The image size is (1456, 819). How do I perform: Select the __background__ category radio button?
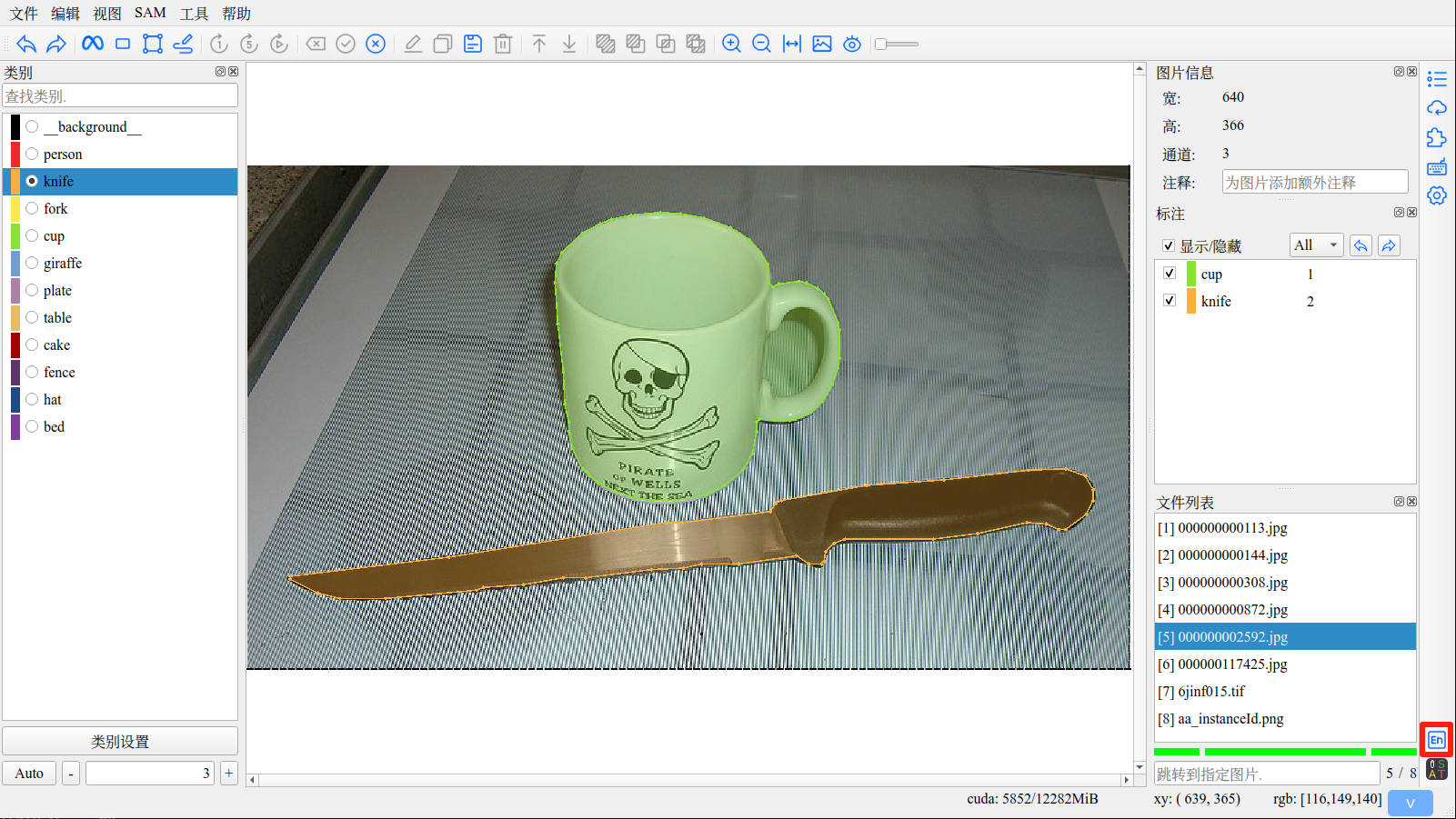click(32, 126)
